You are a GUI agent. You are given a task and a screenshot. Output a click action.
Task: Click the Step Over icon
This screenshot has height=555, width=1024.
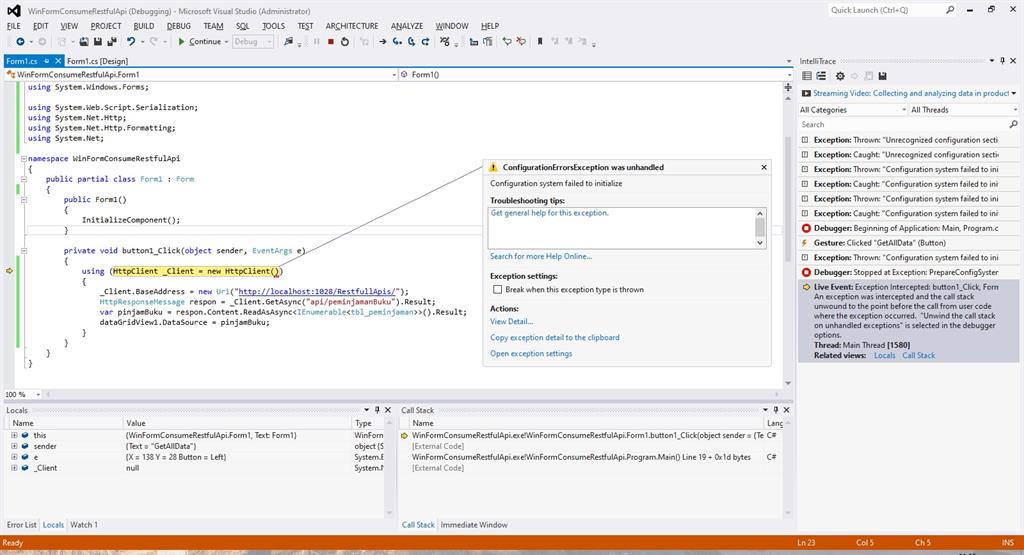[411, 42]
